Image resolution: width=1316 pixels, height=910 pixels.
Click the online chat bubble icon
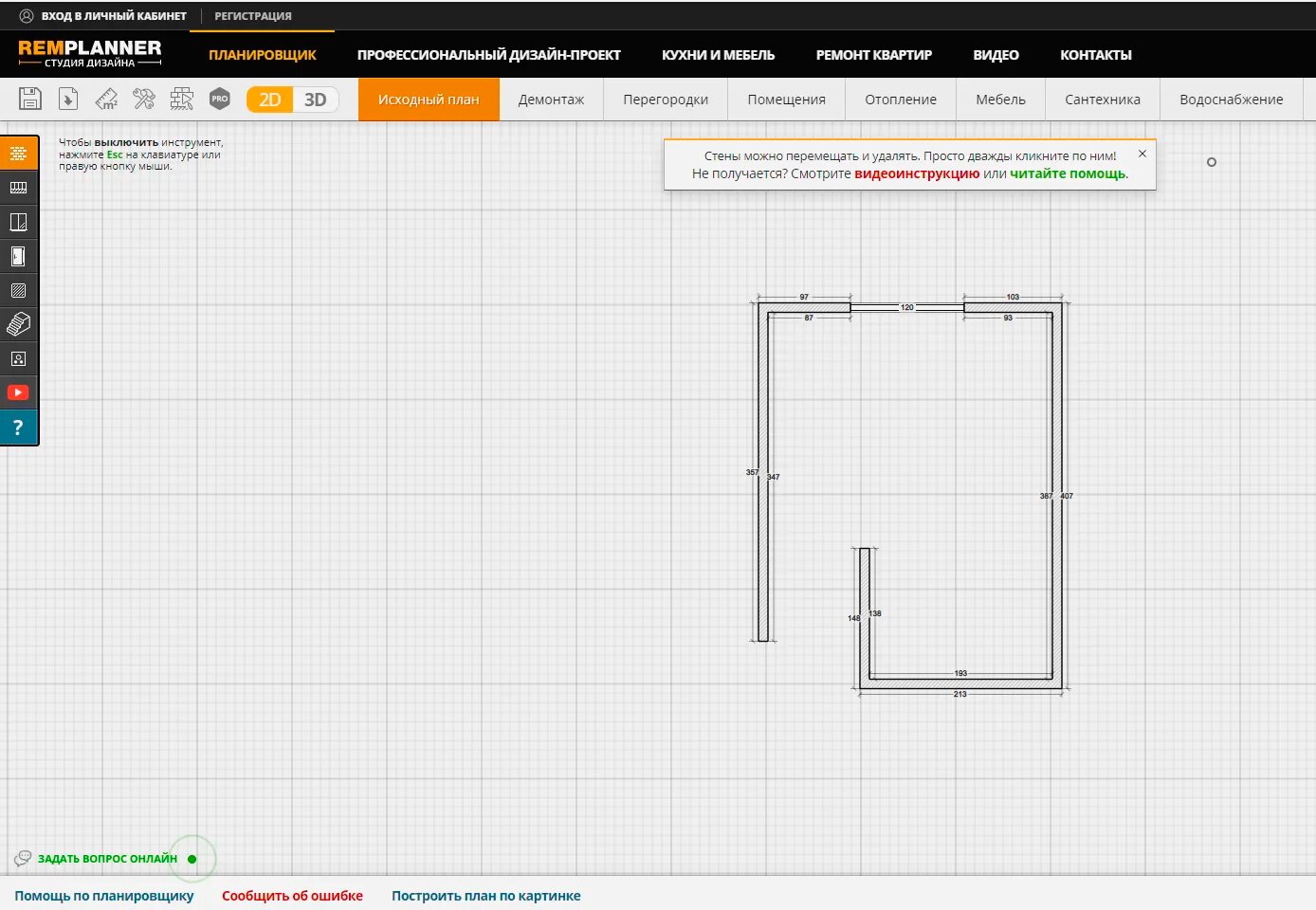pos(23,859)
